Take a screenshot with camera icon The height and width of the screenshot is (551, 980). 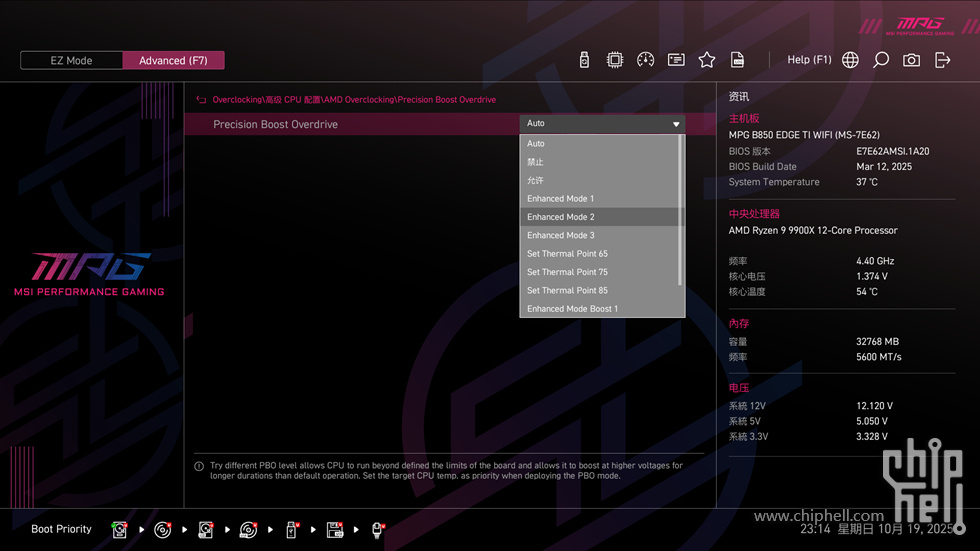pos(911,60)
